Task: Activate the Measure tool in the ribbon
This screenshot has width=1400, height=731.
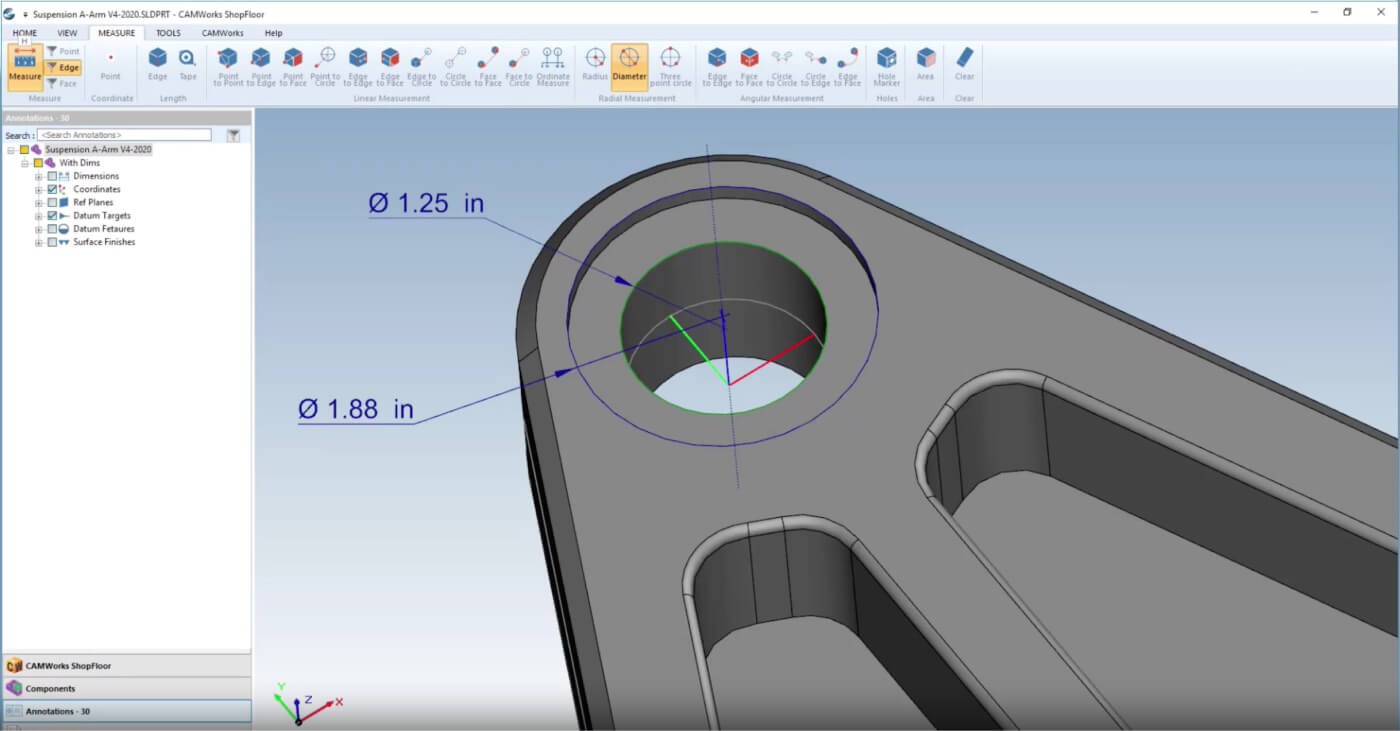Action: click(25, 65)
